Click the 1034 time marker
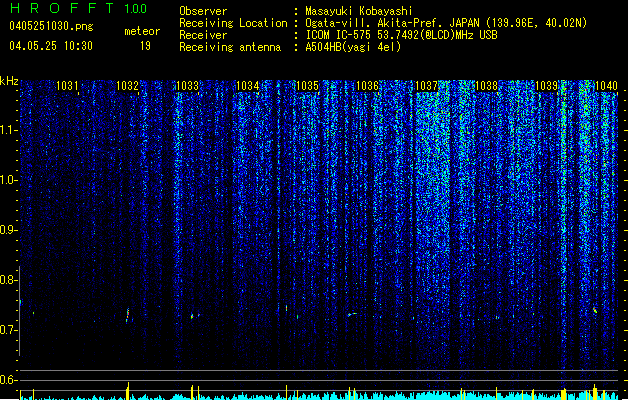 click(x=248, y=86)
